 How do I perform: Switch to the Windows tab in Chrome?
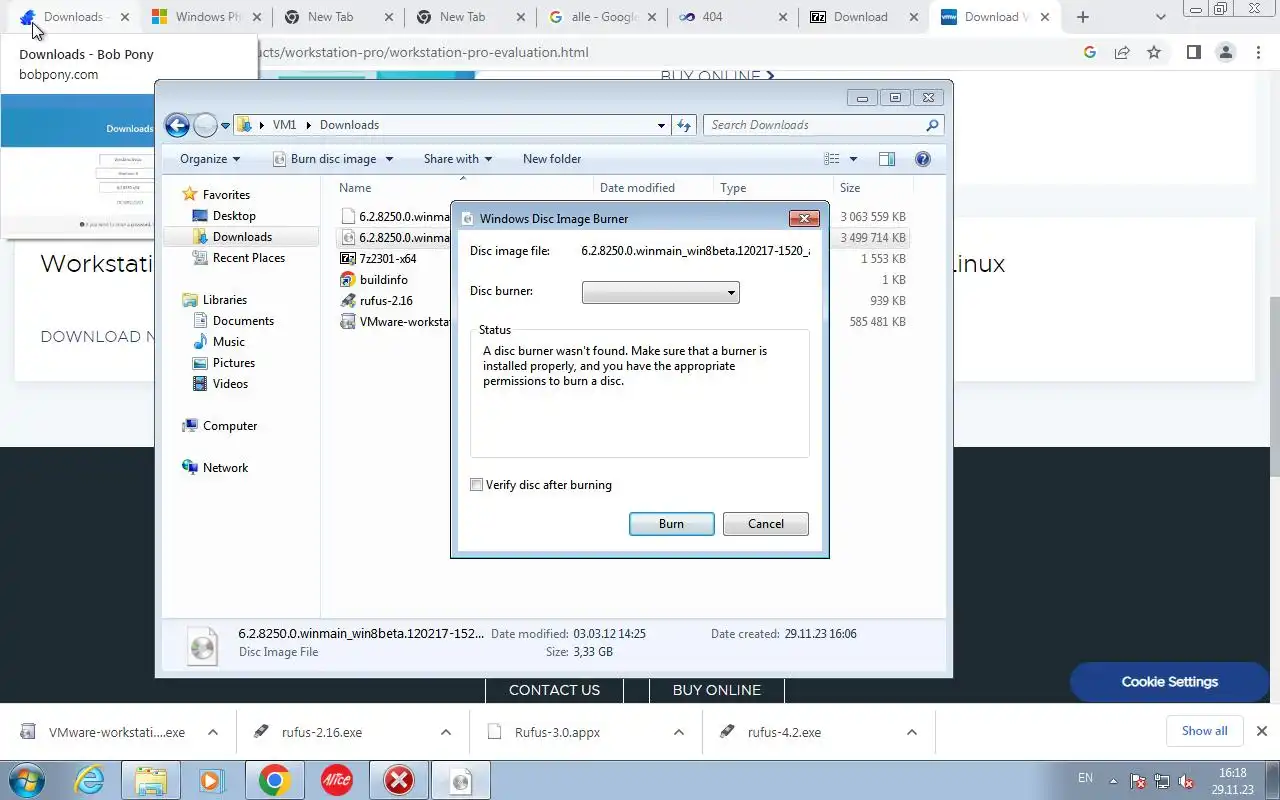pos(207,17)
